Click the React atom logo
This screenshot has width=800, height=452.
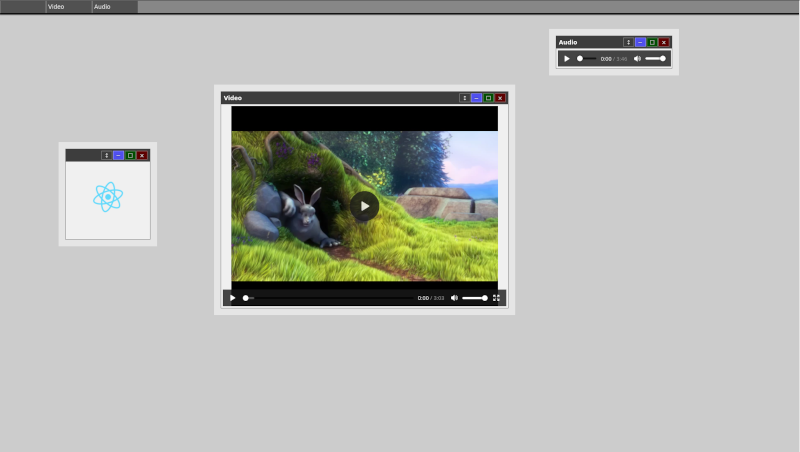click(108, 197)
